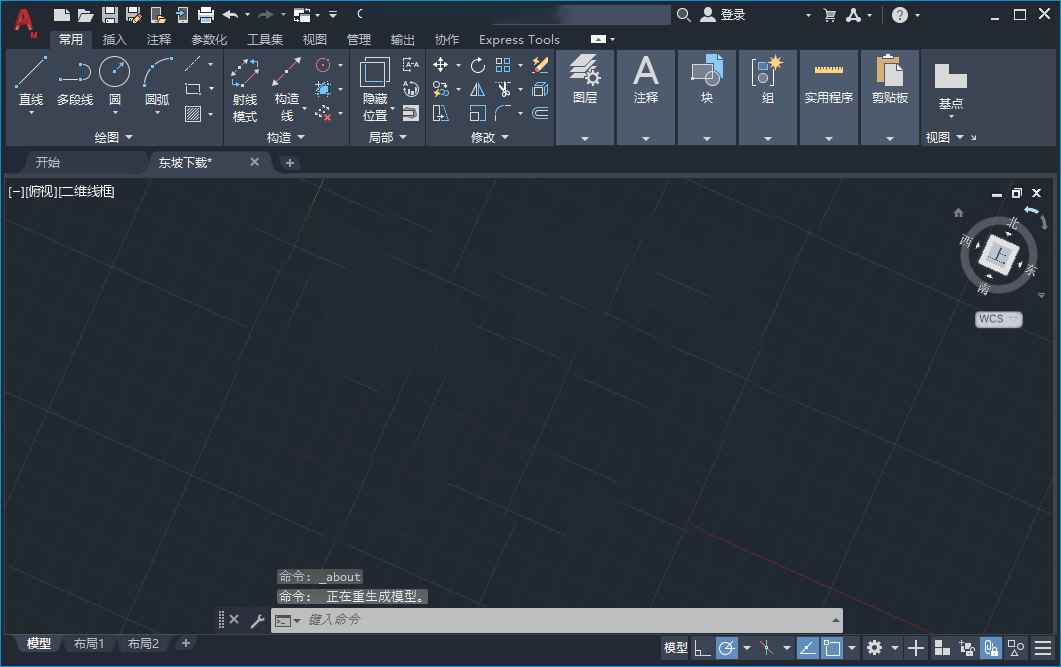
Task: Choose the Trim scissors tool
Action: pos(503,89)
